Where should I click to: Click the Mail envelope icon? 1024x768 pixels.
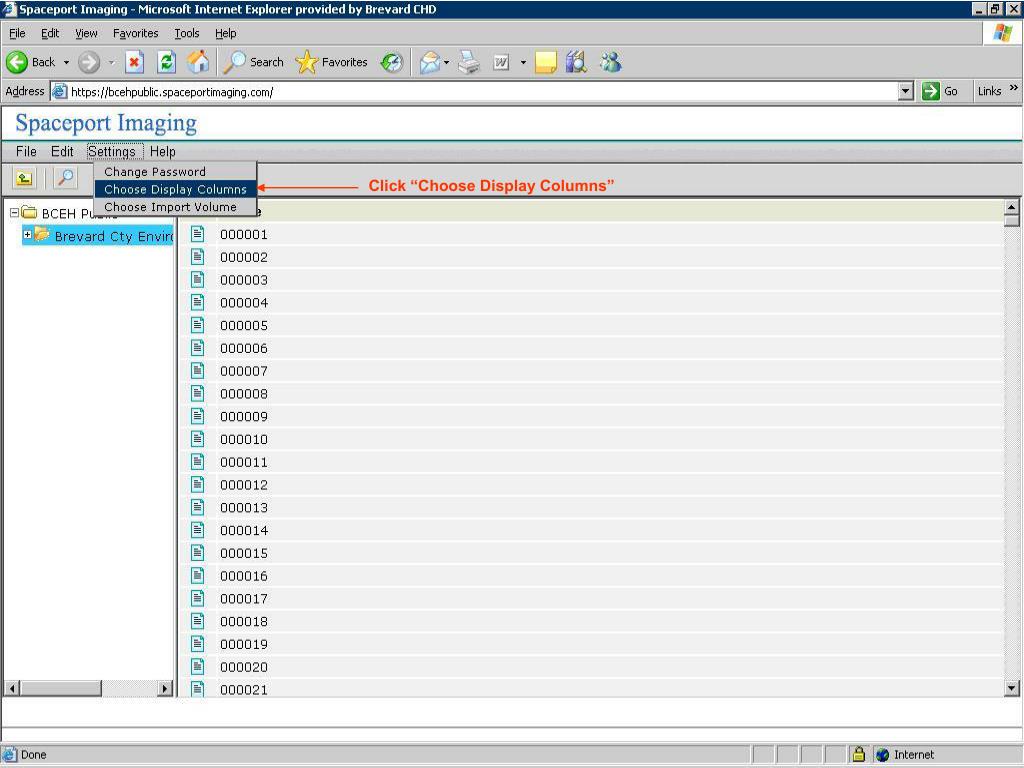point(430,62)
